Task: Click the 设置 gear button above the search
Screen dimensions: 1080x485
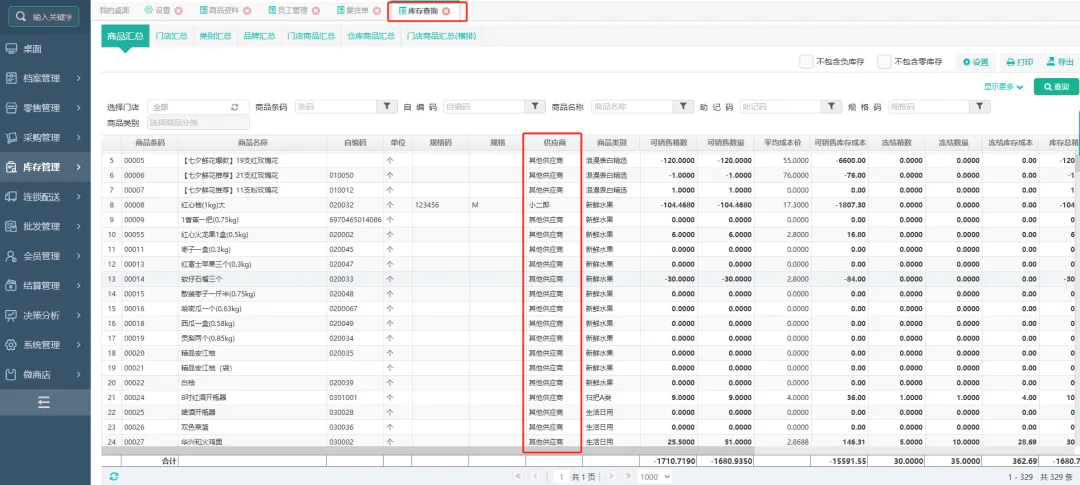Action: (975, 62)
